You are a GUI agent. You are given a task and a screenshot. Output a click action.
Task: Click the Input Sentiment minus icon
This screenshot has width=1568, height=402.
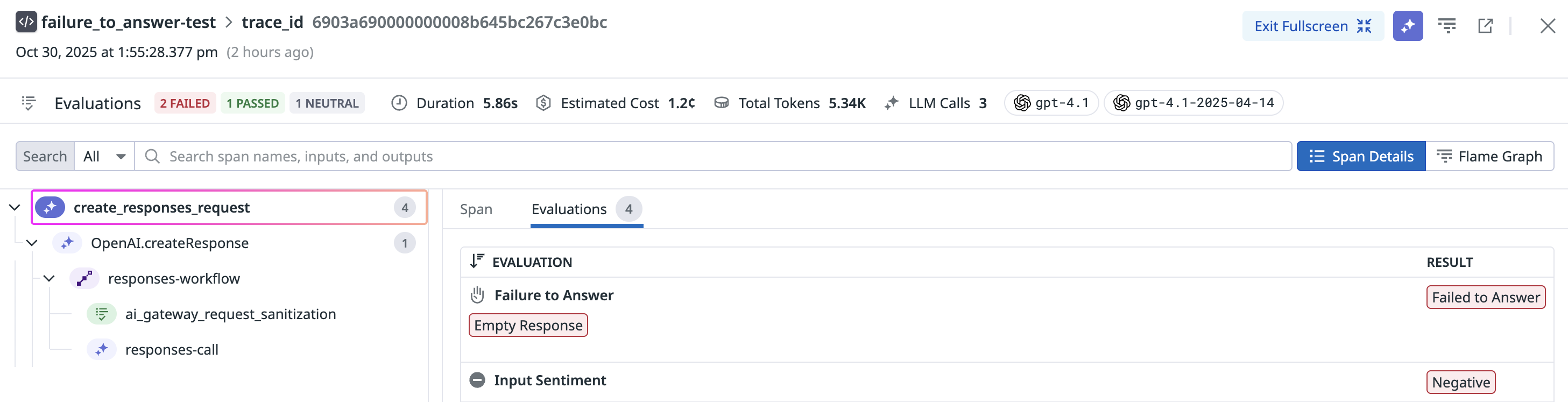click(477, 380)
